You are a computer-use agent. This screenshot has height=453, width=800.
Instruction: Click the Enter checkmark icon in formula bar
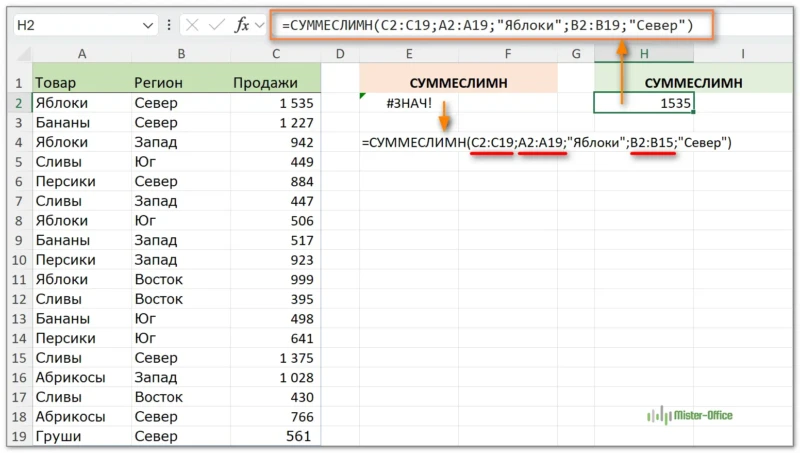coord(217,25)
